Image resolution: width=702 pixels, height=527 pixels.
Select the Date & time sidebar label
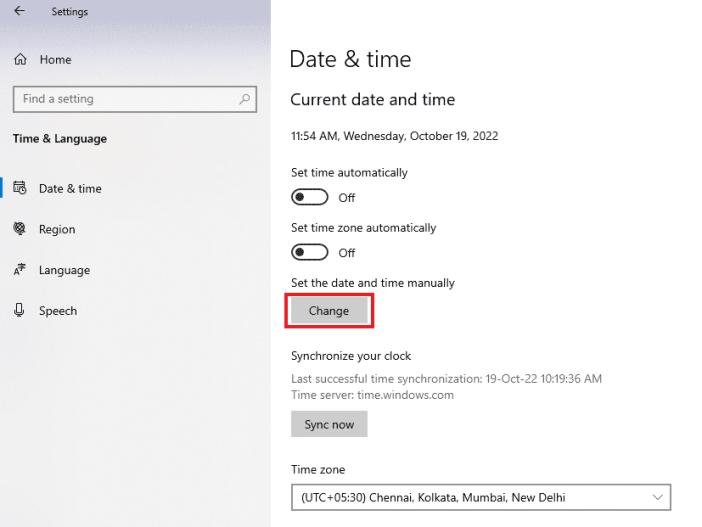click(70, 188)
